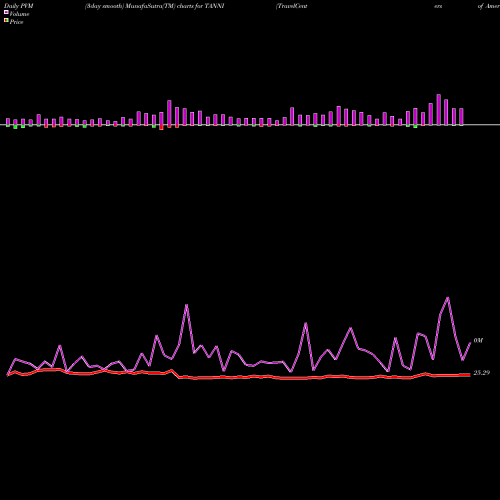
Task: Click the '25.29' price value label
Action: click(x=482, y=373)
